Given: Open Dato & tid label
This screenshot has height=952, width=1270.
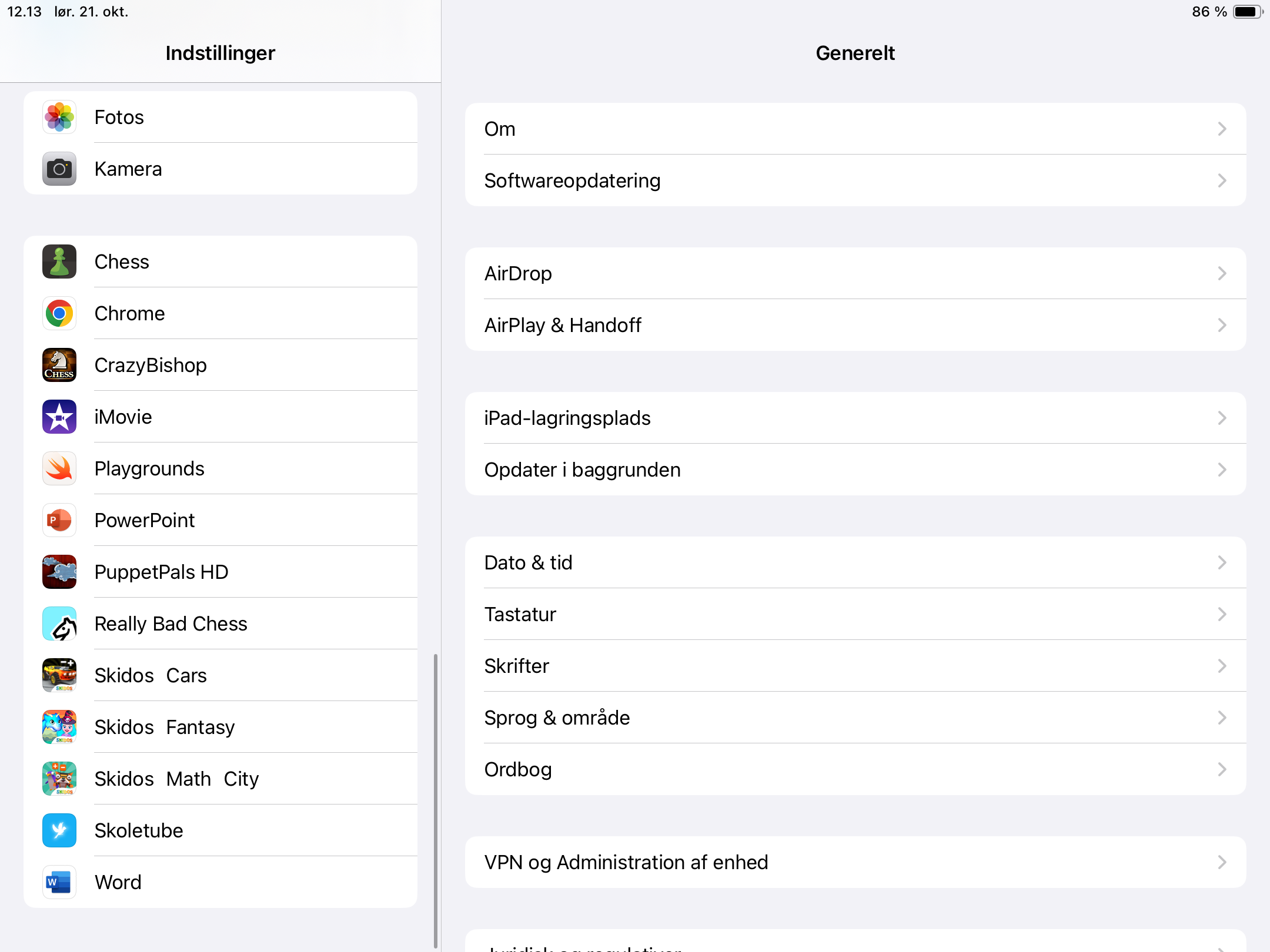Looking at the screenshot, I should (x=529, y=562).
